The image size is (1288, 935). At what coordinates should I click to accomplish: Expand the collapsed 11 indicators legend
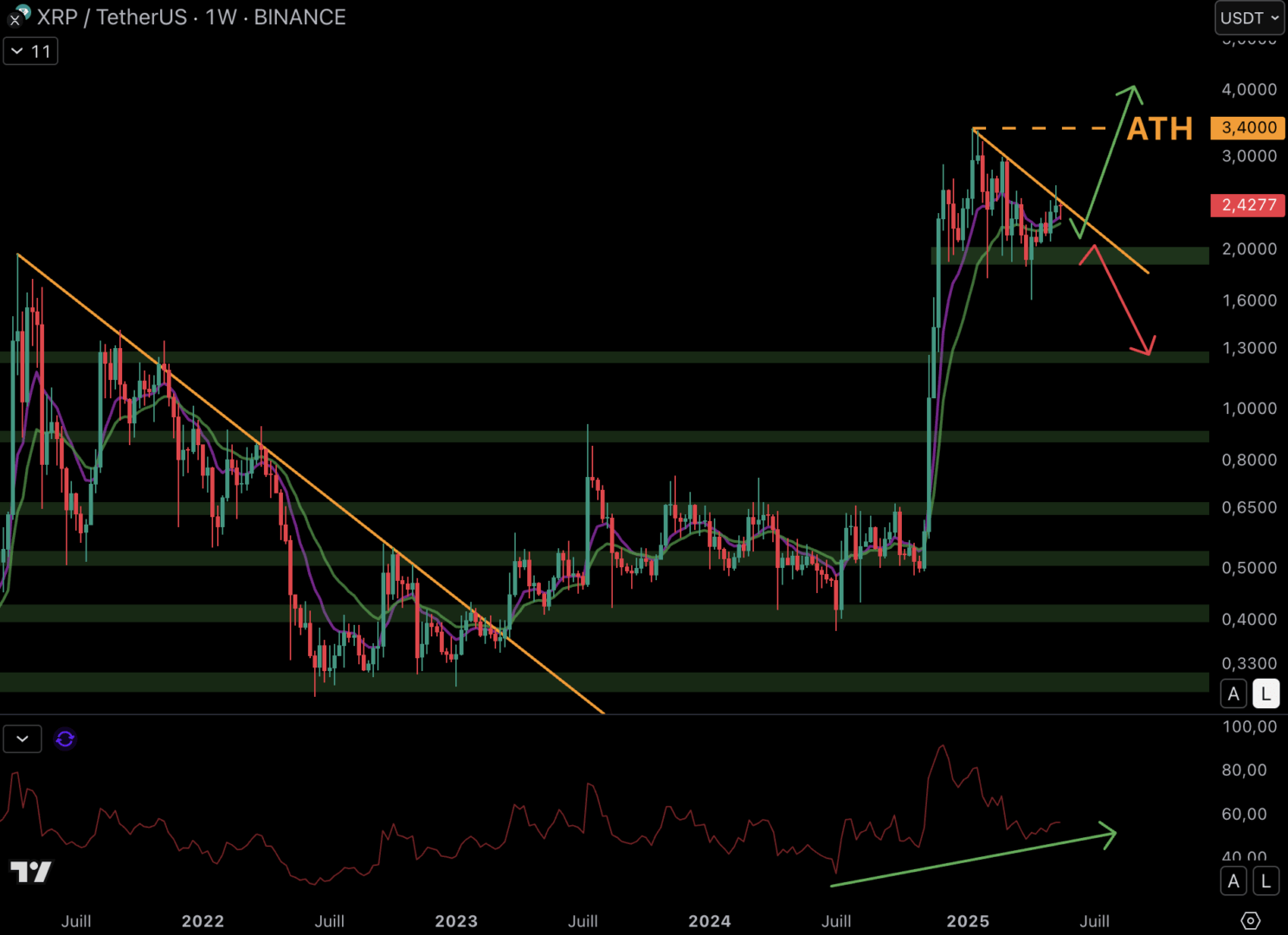pos(31,52)
